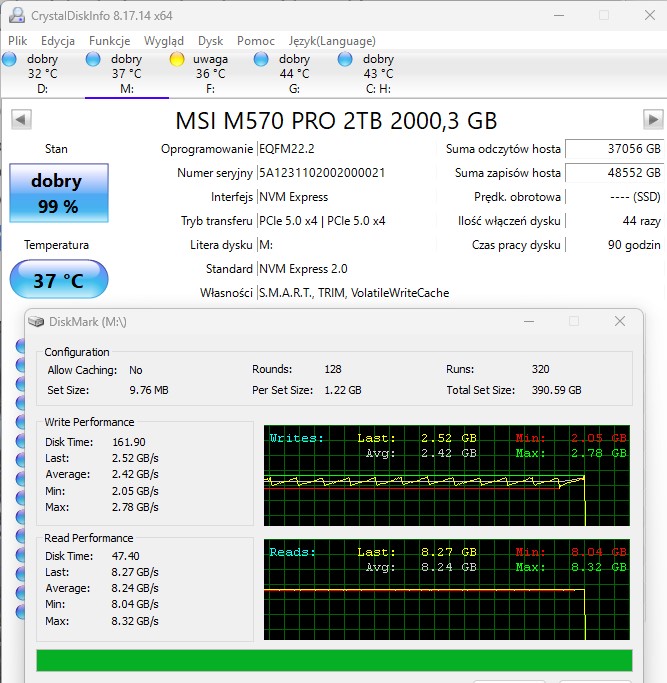This screenshot has width=667, height=683.
Task: Click the 37 °C temperature button
Action: coord(58,280)
